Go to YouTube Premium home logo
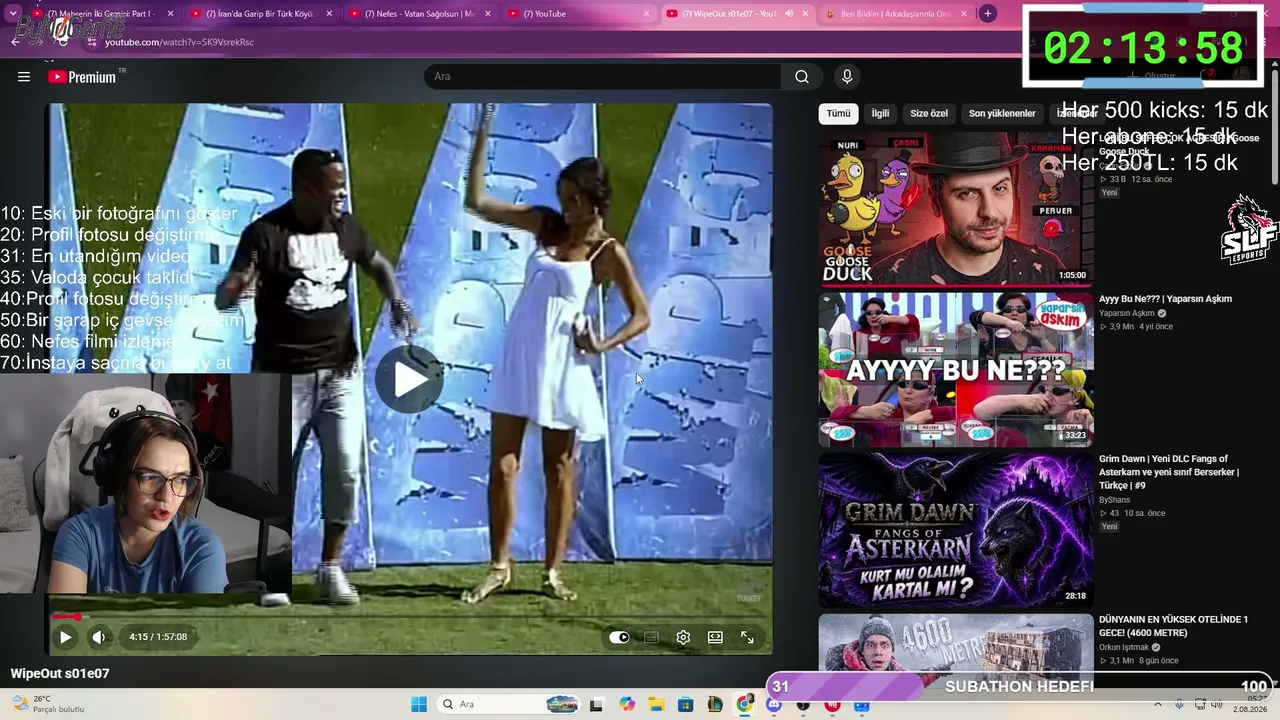Image resolution: width=1280 pixels, height=720 pixels. 82,77
